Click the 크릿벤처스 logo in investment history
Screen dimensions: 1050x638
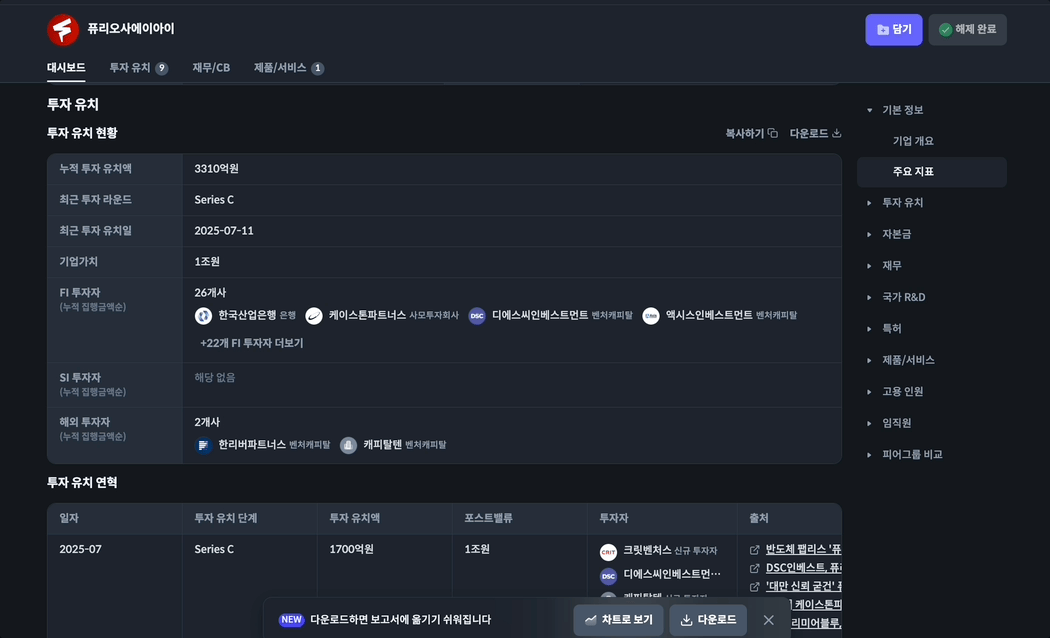(x=608, y=551)
